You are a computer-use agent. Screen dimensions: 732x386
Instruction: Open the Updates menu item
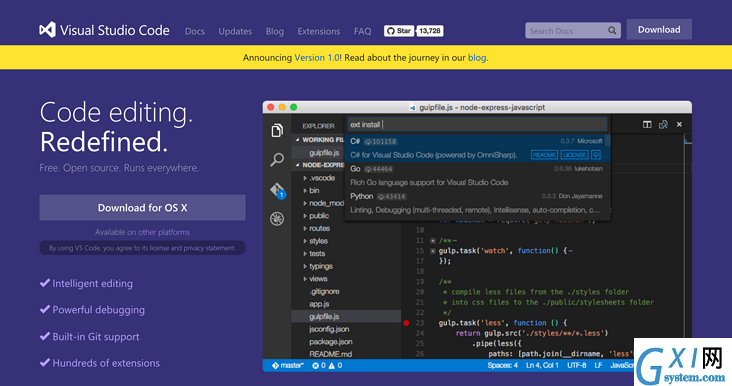click(x=235, y=31)
